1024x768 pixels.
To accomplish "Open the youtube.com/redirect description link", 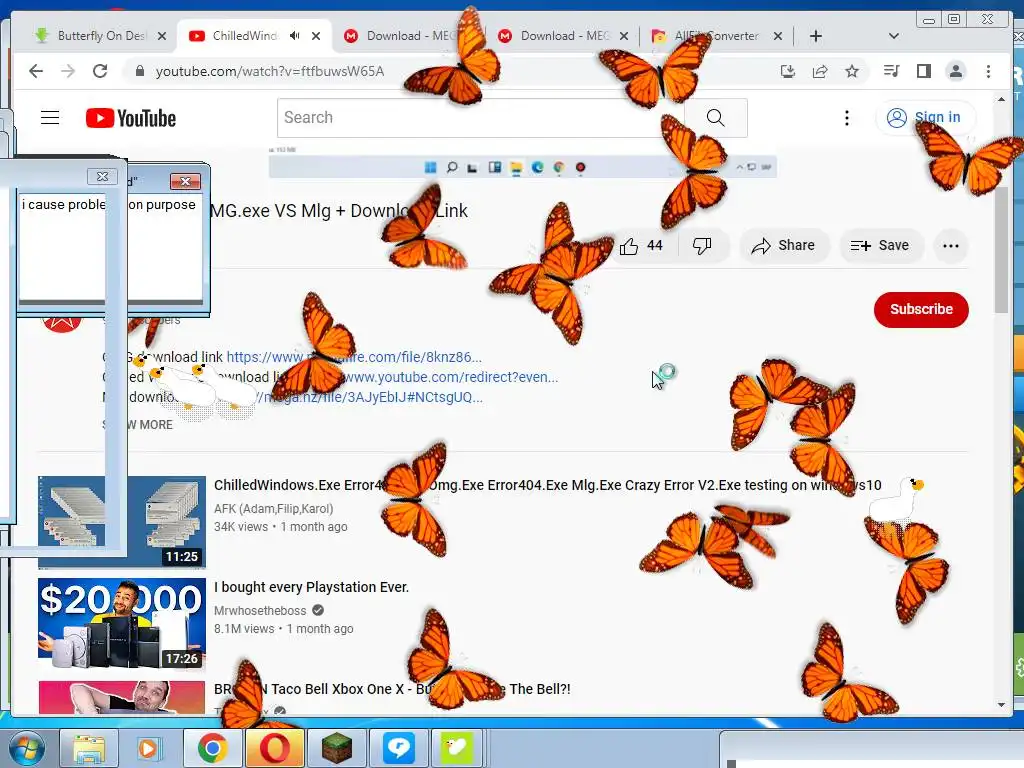I will coord(451,377).
